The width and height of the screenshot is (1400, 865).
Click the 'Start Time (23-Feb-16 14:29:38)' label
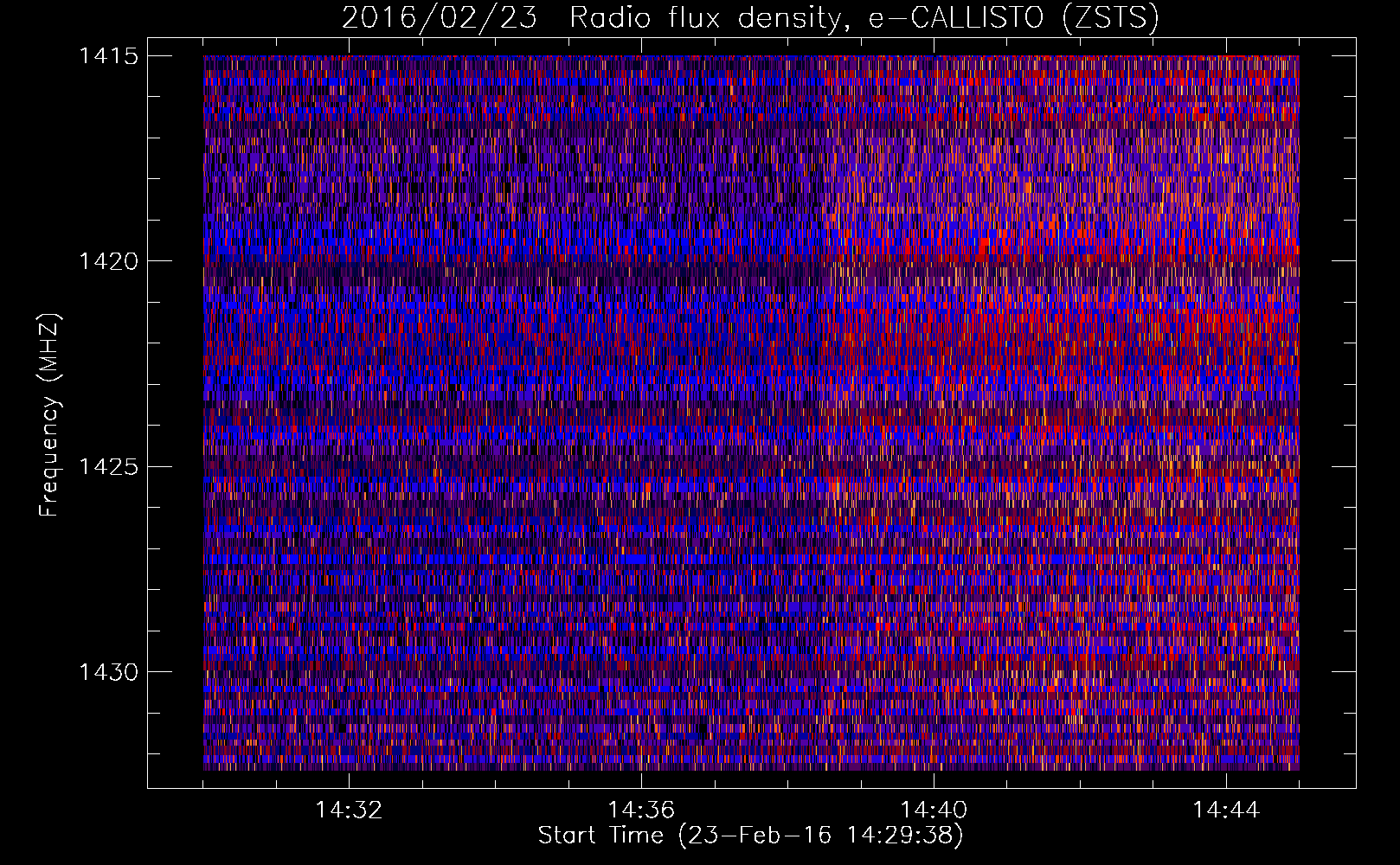click(x=750, y=836)
